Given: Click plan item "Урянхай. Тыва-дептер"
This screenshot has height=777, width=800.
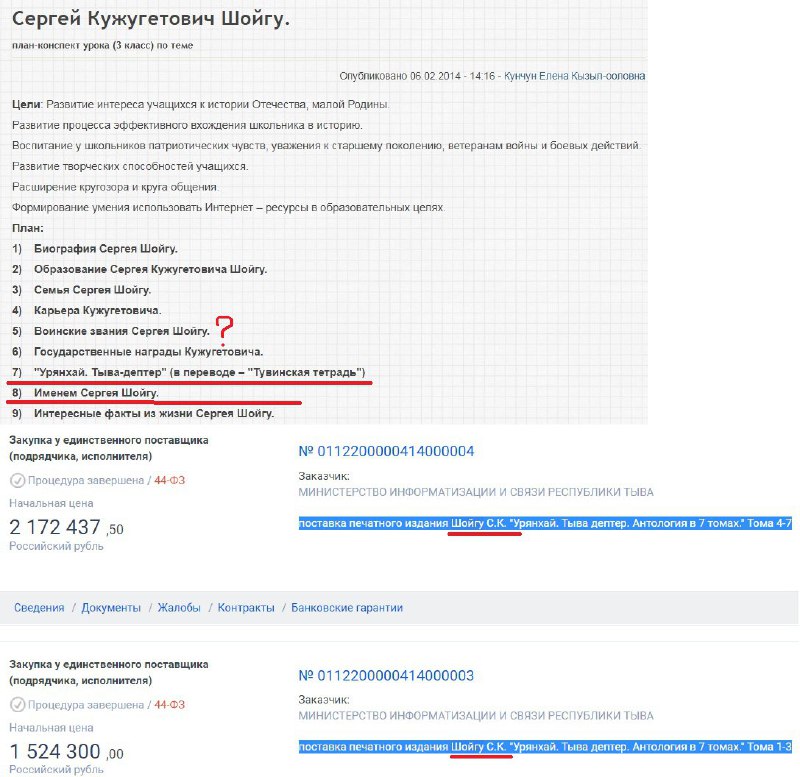Looking at the screenshot, I should click(199, 372).
